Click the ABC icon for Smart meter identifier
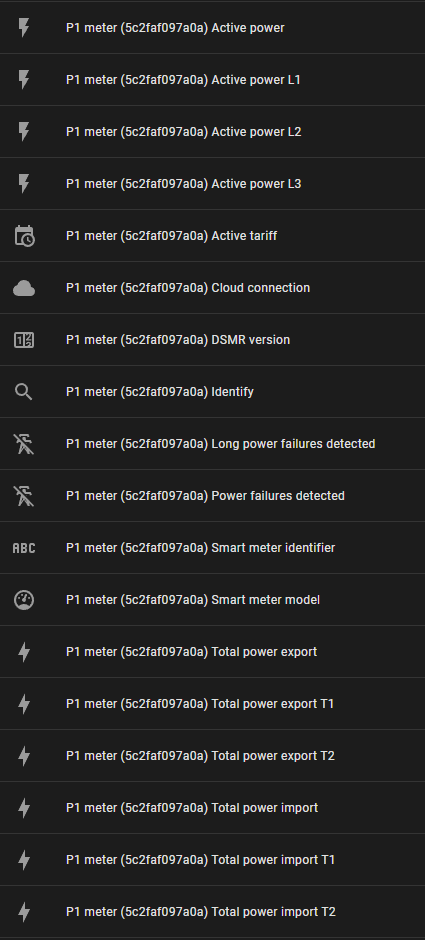The image size is (425, 940). point(24,548)
